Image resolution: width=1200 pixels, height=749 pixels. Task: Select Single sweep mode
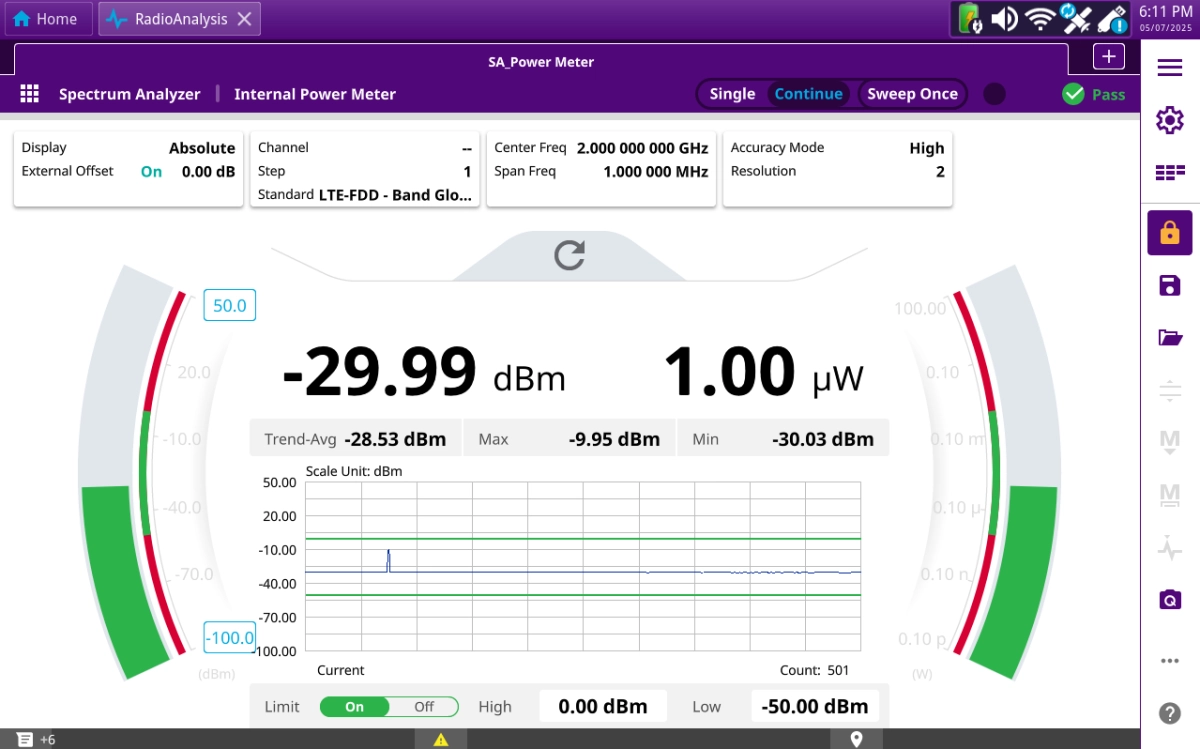tap(732, 94)
